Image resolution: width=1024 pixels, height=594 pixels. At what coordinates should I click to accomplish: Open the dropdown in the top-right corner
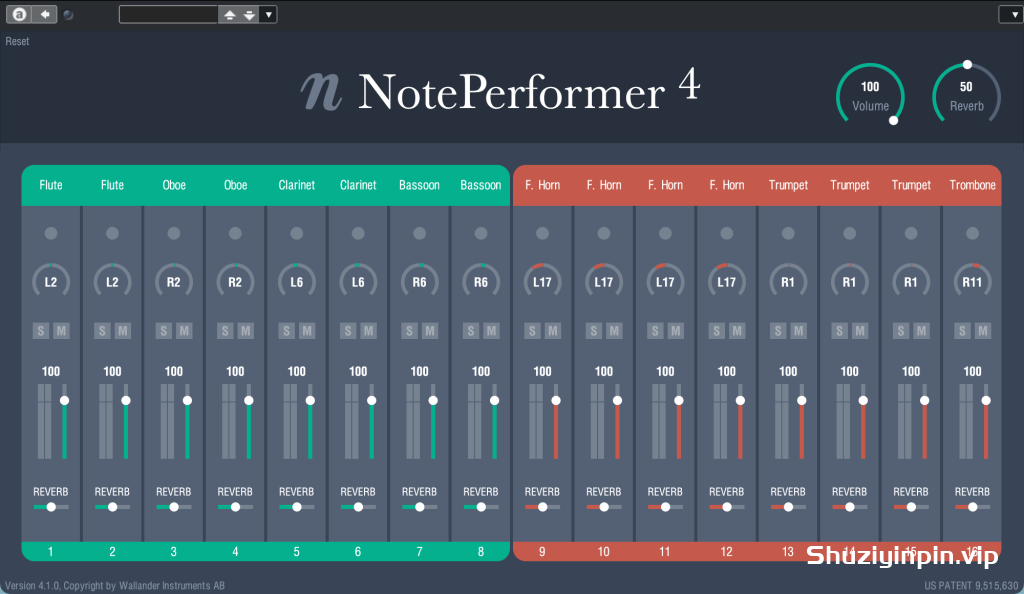pos(1012,14)
